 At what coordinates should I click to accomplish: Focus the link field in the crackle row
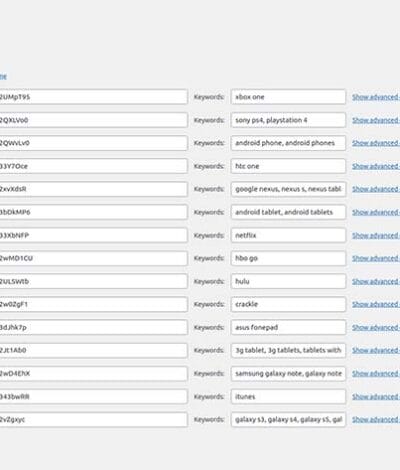tap(93, 304)
